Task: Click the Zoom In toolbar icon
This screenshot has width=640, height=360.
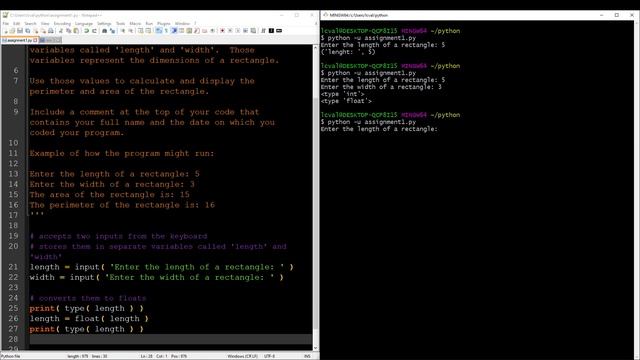Action: point(123,31)
